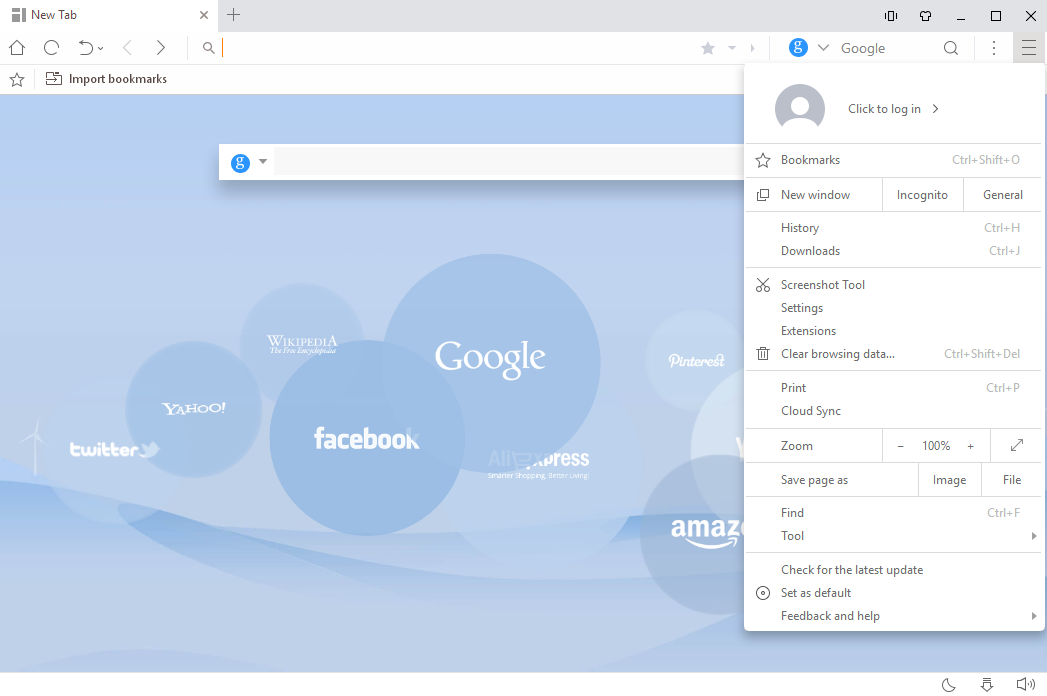Mute sound with the speaker icon
This screenshot has height=696, width=1047.
[x=1025, y=685]
